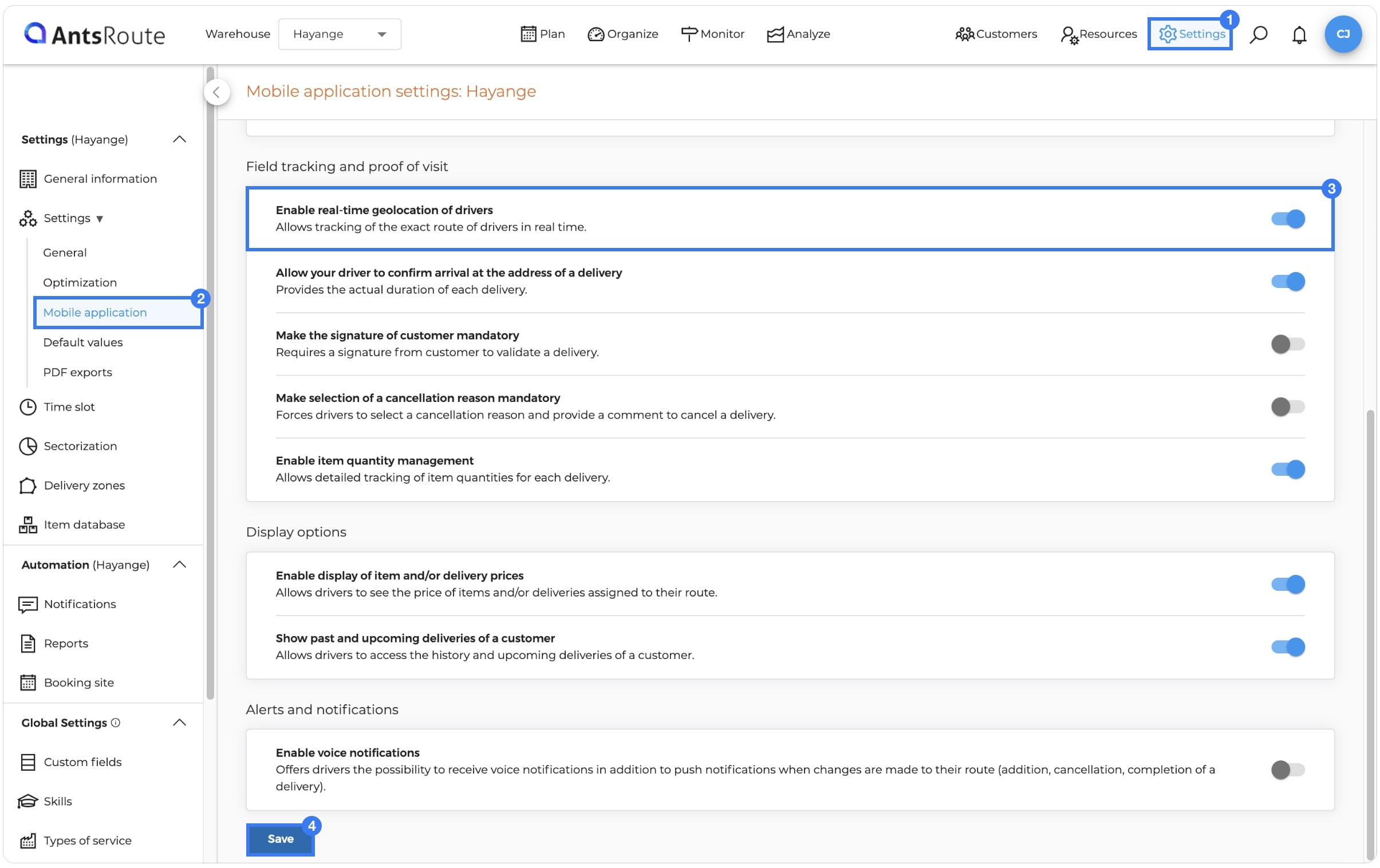Toggle driver arrival confirmation switch
1380x868 pixels.
1287,281
